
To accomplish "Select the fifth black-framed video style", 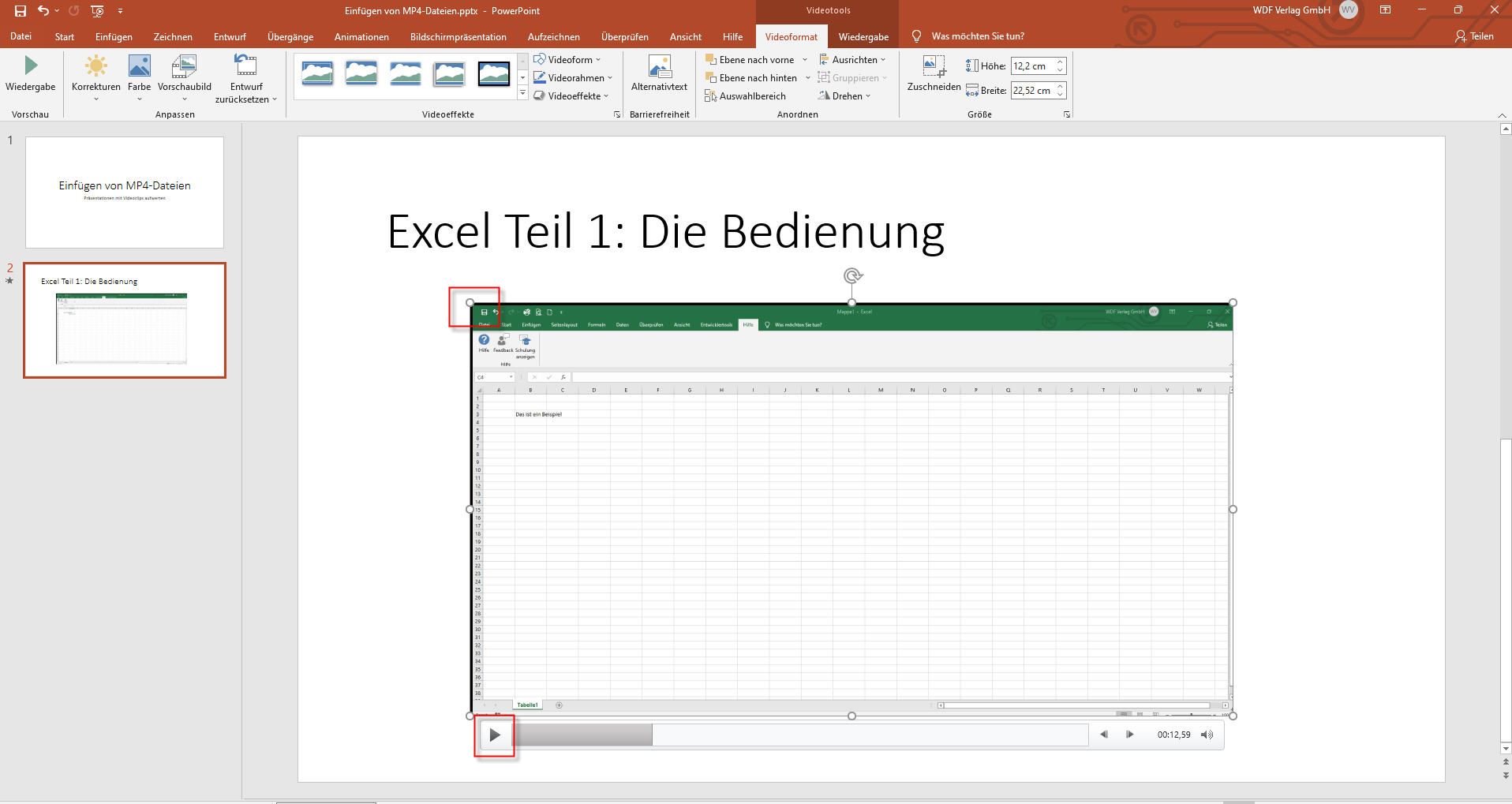I will [494, 73].
